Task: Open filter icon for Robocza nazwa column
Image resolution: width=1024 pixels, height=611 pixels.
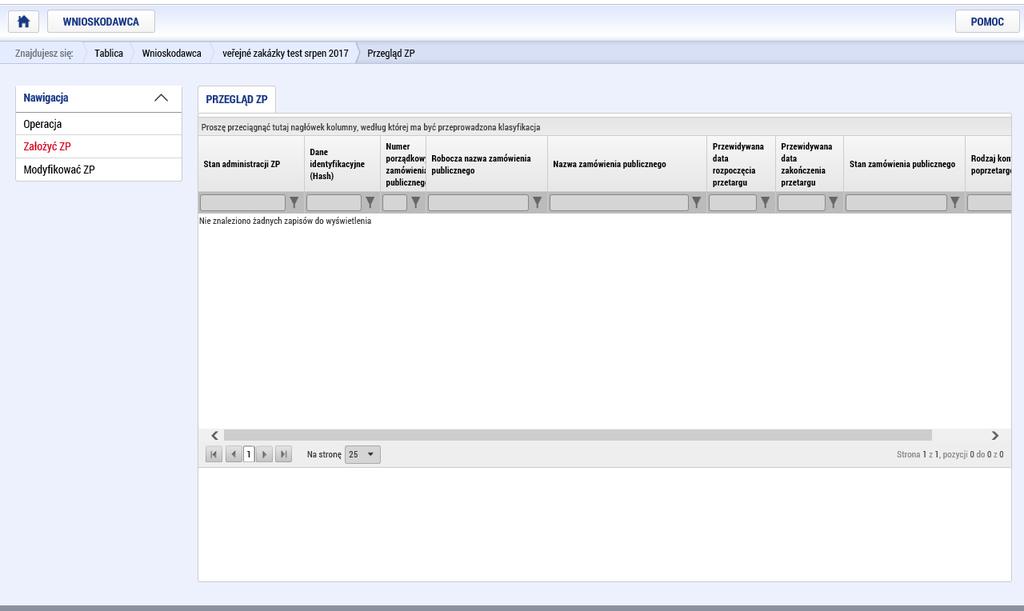Action: [537, 202]
